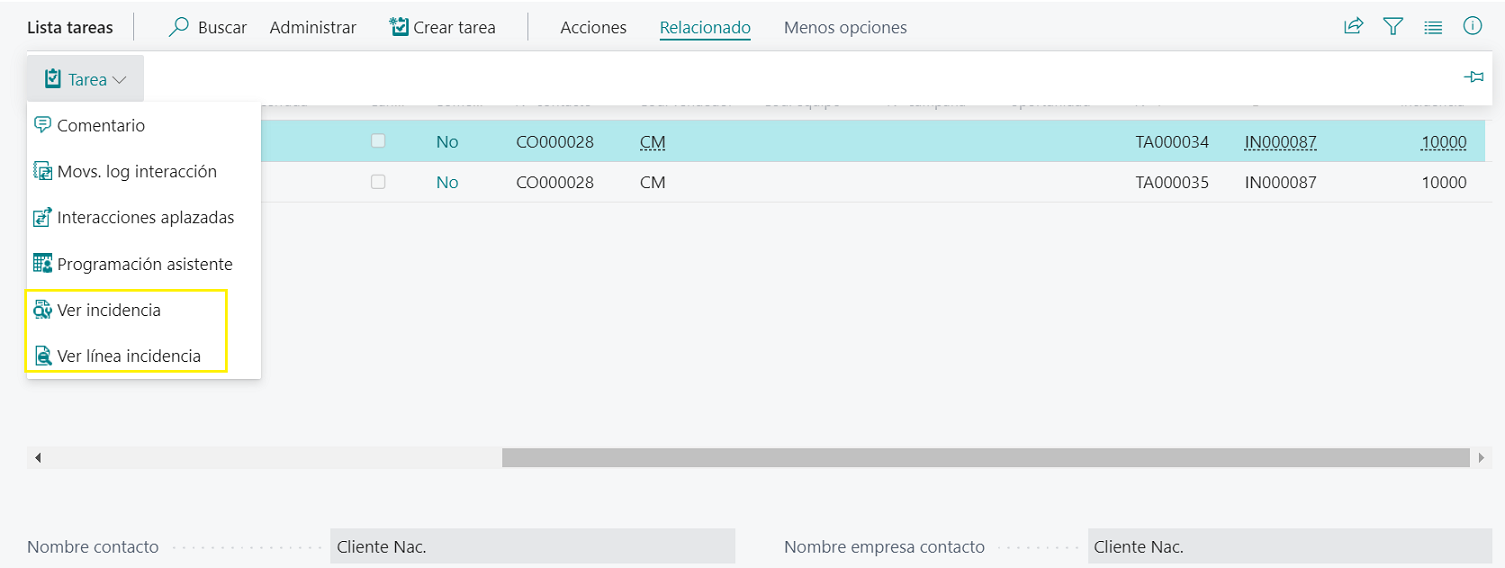Click the share icon in top toolbar

pyautogui.click(x=1353, y=27)
